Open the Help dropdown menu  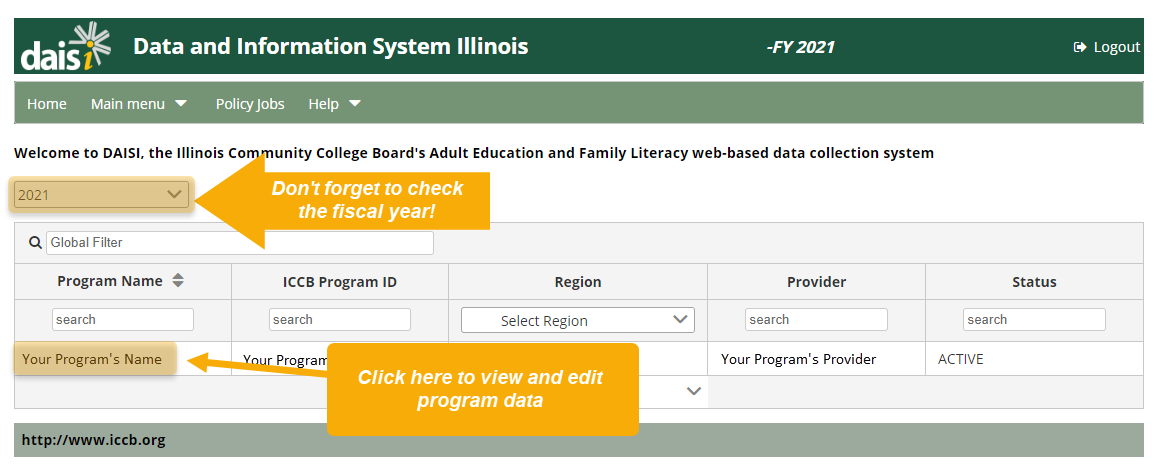(x=334, y=104)
